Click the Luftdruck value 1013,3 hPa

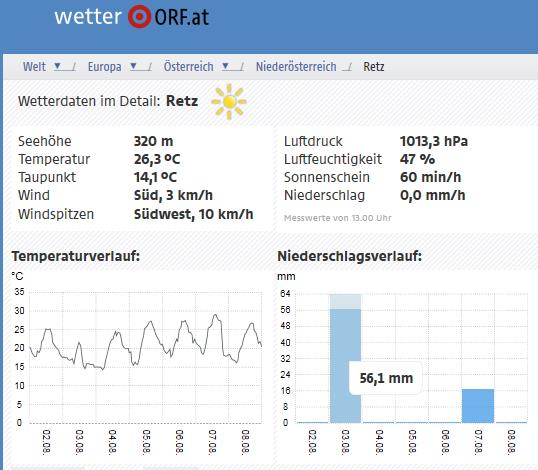point(434,141)
